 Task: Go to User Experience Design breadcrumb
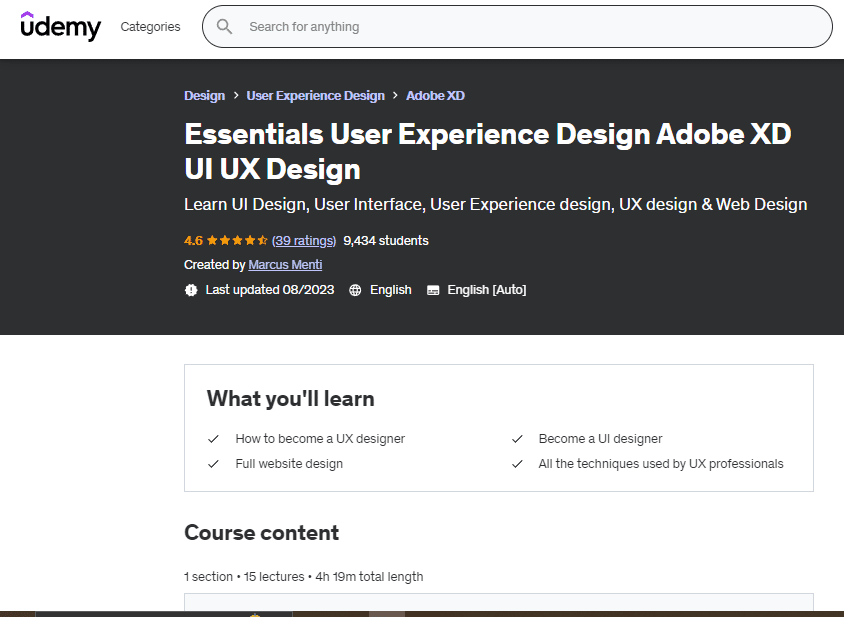coord(315,96)
